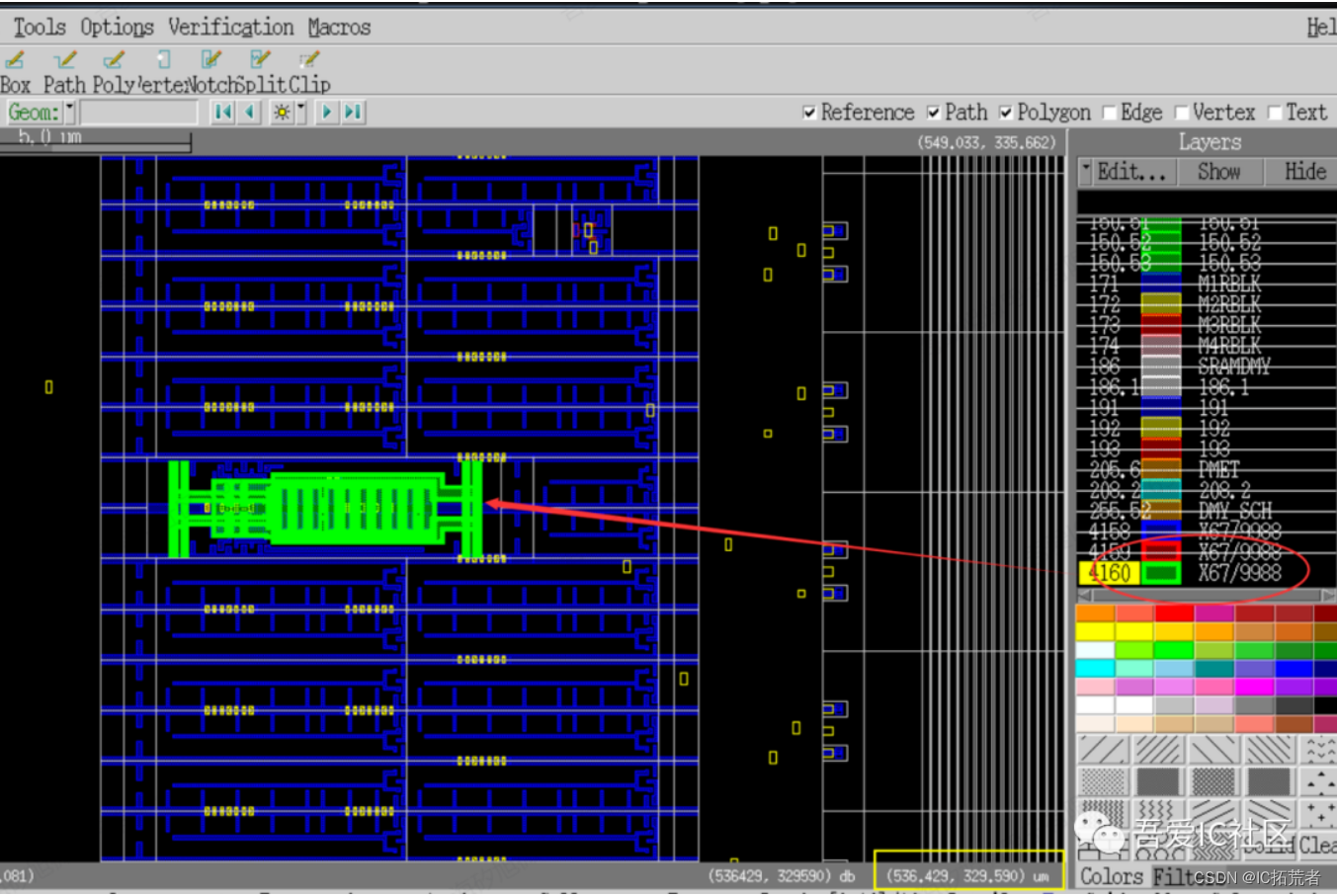Open the Macros menu
This screenshot has width=1337, height=896.
pos(339,28)
